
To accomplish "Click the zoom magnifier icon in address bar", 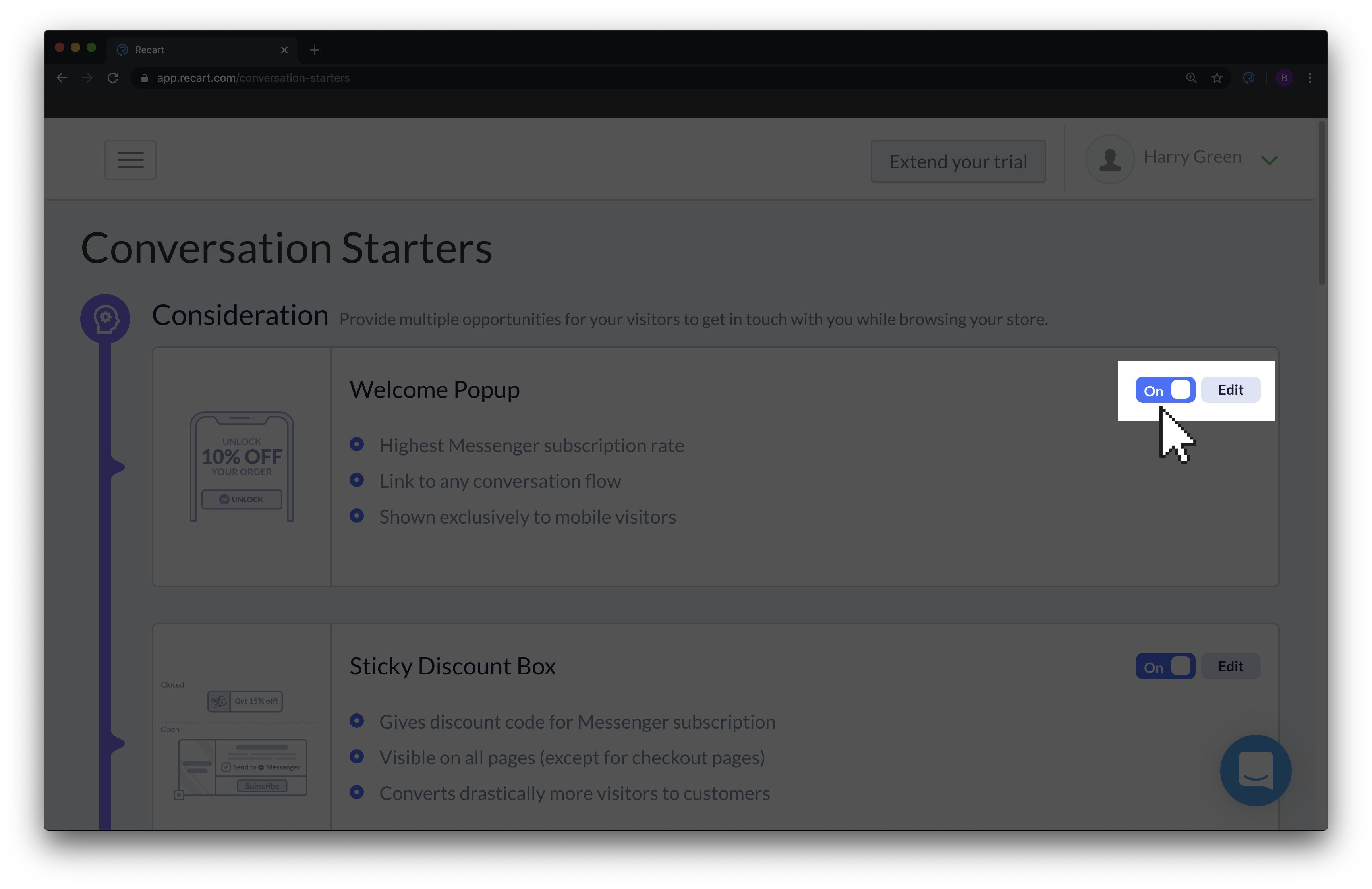I will pyautogui.click(x=1191, y=78).
